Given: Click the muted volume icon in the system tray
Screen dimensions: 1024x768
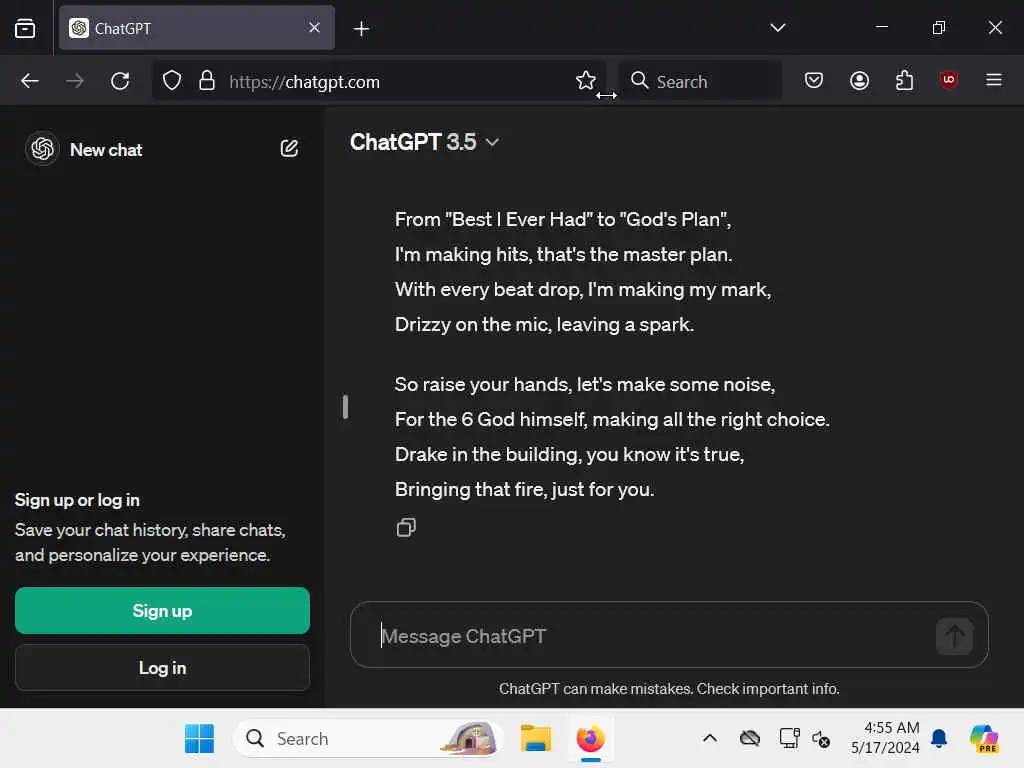Looking at the screenshot, I should [821, 739].
